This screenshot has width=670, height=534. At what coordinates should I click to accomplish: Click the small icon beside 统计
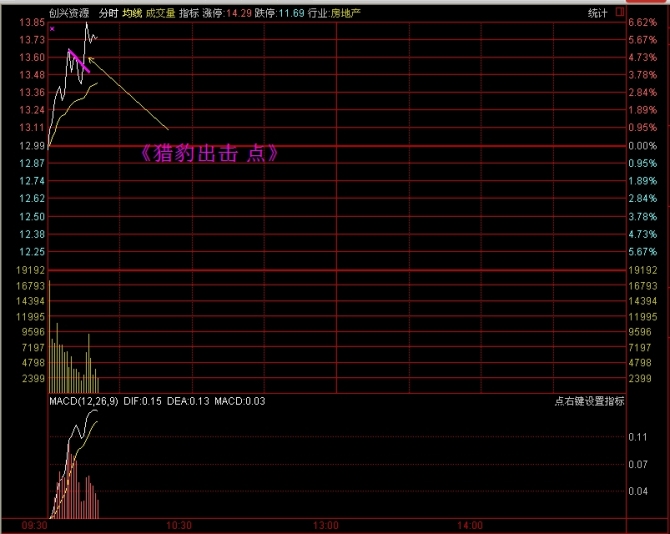point(619,13)
